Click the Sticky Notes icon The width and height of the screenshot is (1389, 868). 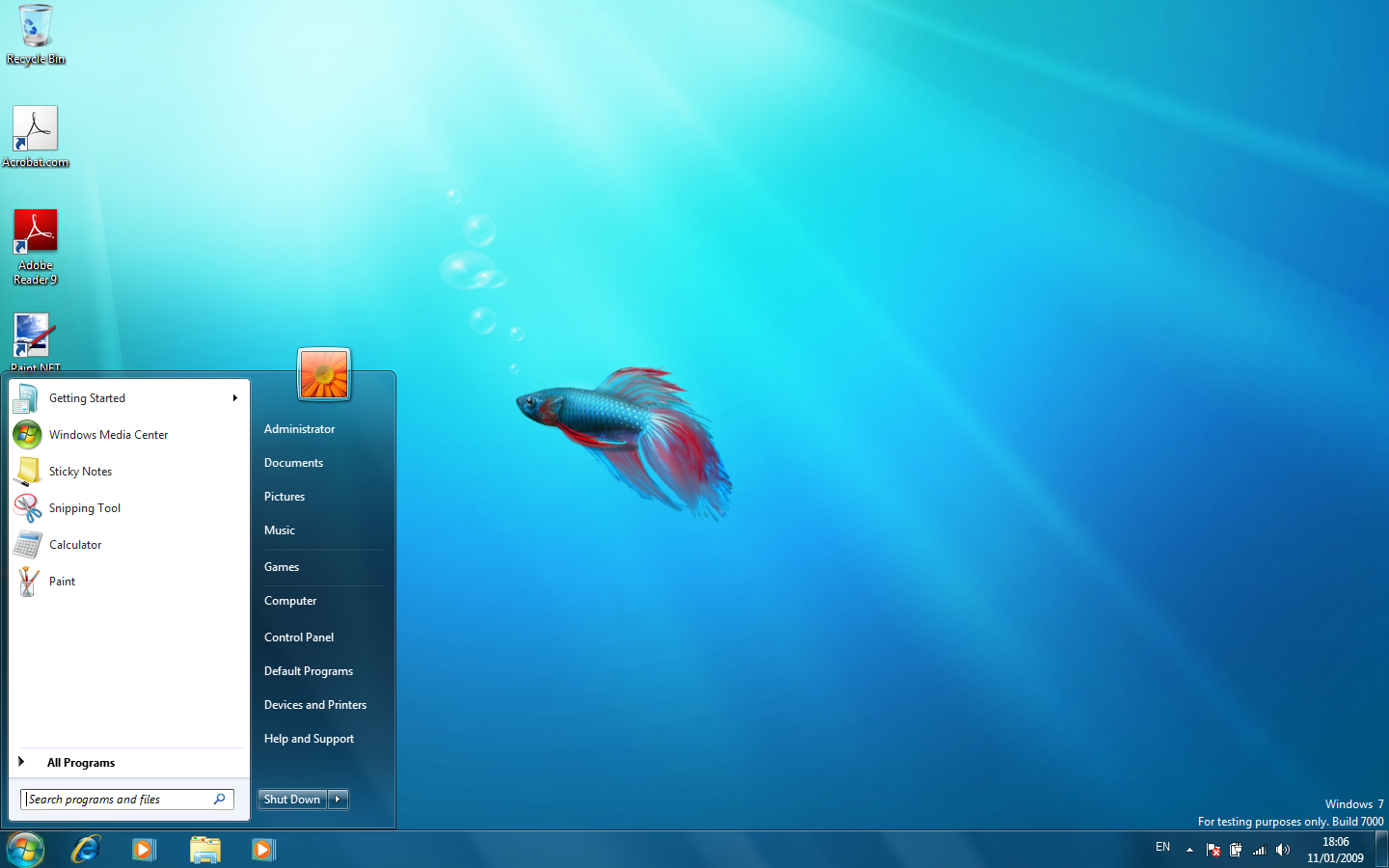click(27, 472)
